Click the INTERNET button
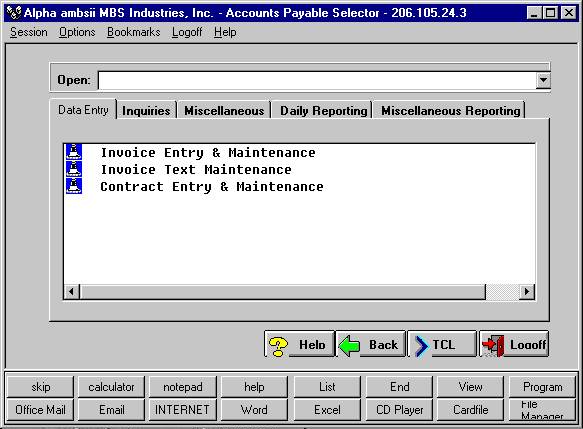Viewport: 583px width, 429px height. (182, 410)
